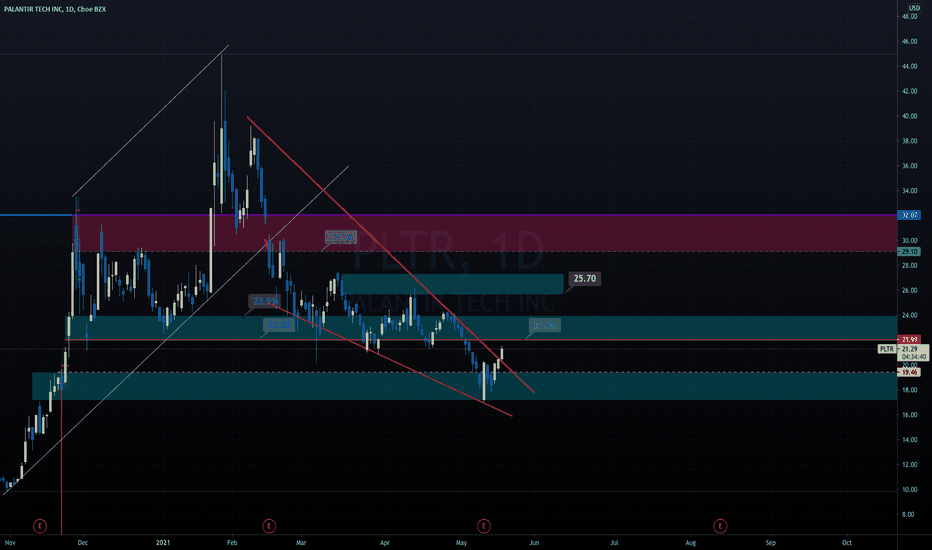Click the Mar label on time axis
Image resolution: width=932 pixels, height=550 pixels.
(x=301, y=542)
